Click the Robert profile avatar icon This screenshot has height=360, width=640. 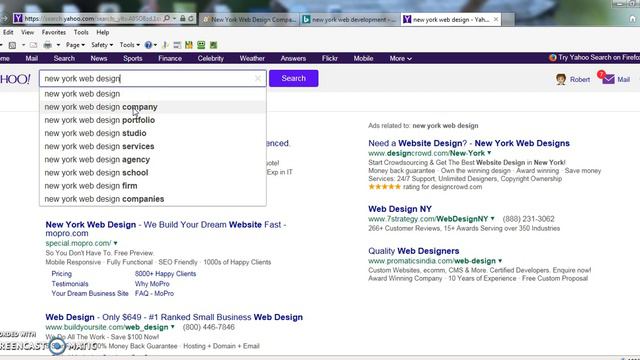coord(561,79)
